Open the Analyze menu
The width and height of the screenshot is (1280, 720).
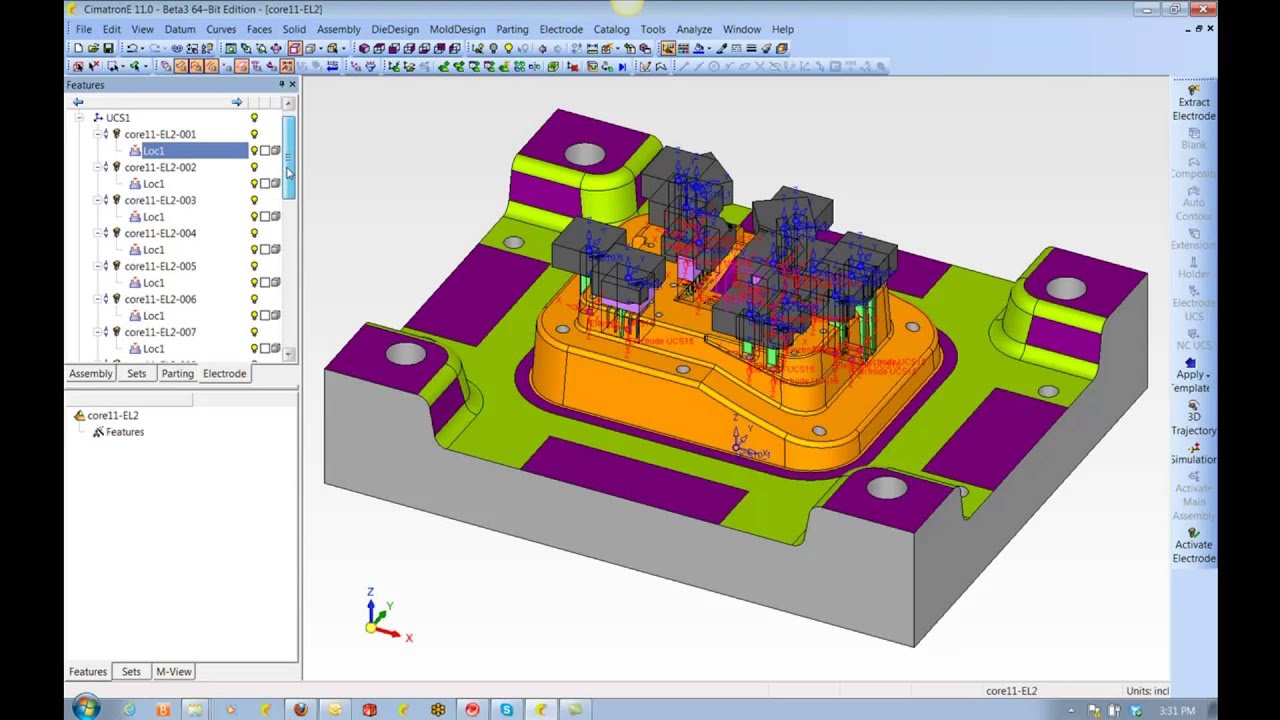694,29
